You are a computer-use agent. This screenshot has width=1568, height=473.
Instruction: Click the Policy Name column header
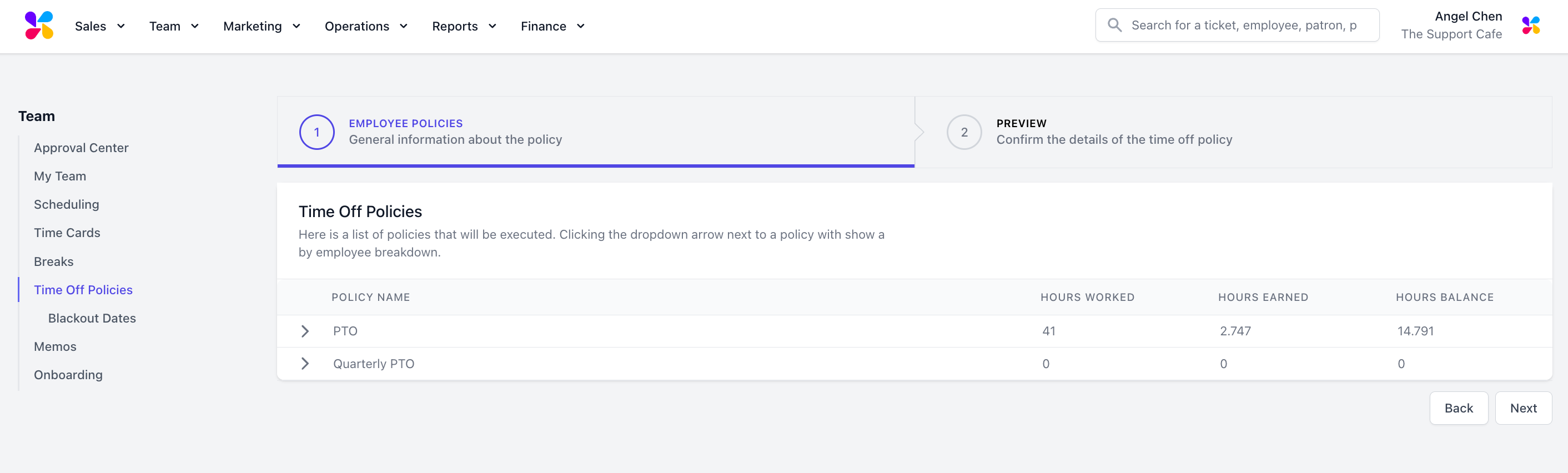[370, 297]
